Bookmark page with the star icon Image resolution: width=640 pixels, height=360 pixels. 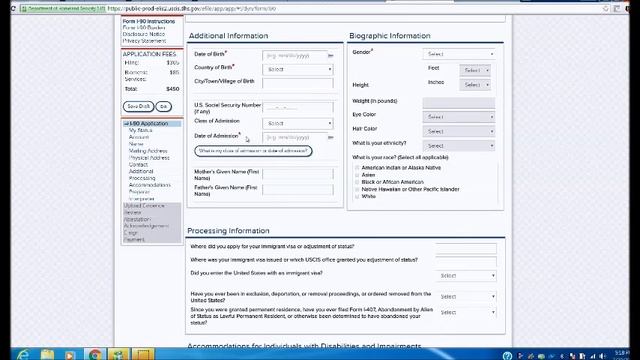[x=606, y=8]
